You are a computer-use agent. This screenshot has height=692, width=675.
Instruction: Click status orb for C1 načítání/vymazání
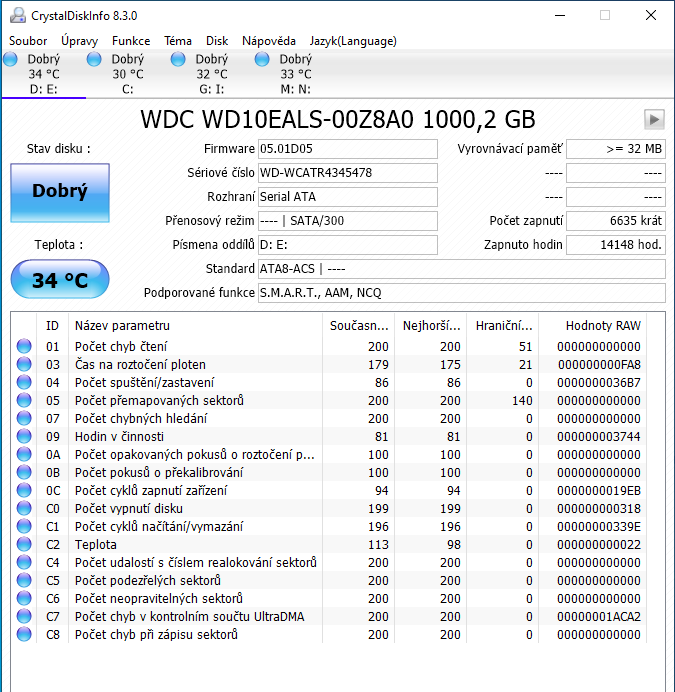(24, 526)
